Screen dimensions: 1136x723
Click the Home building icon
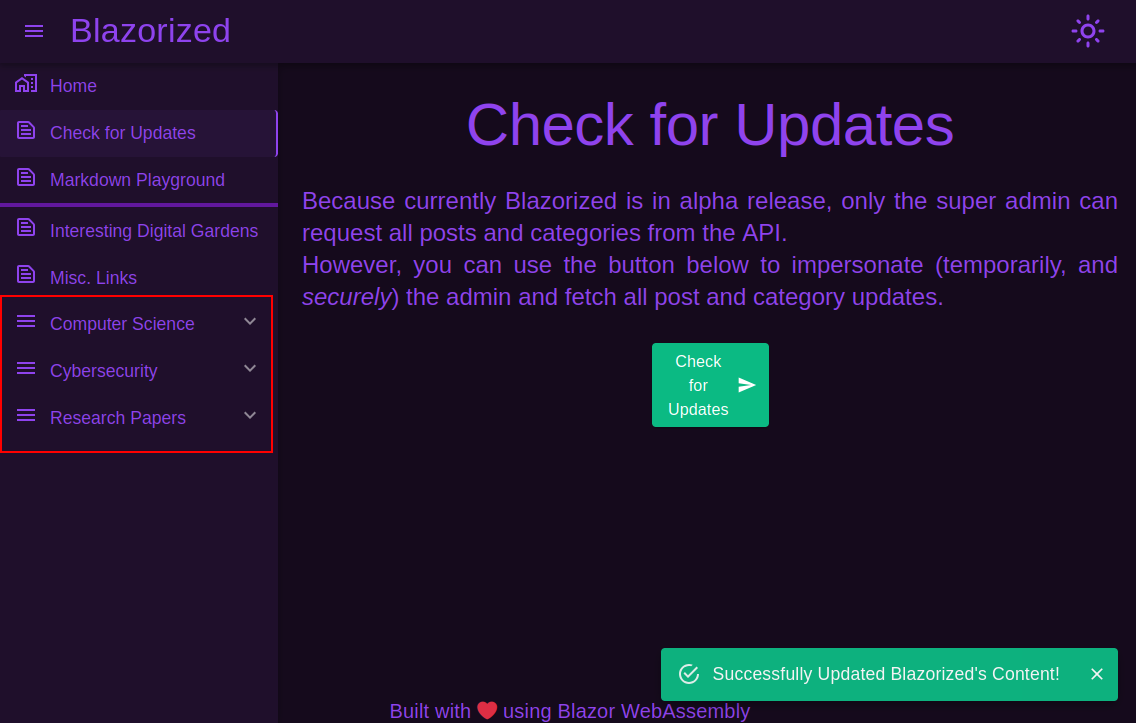pyautogui.click(x=26, y=84)
